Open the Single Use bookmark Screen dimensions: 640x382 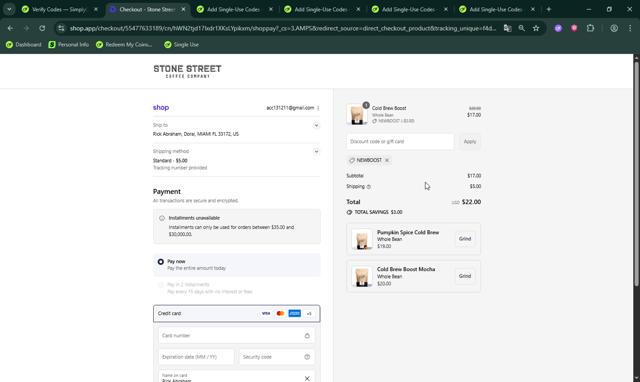182,44
